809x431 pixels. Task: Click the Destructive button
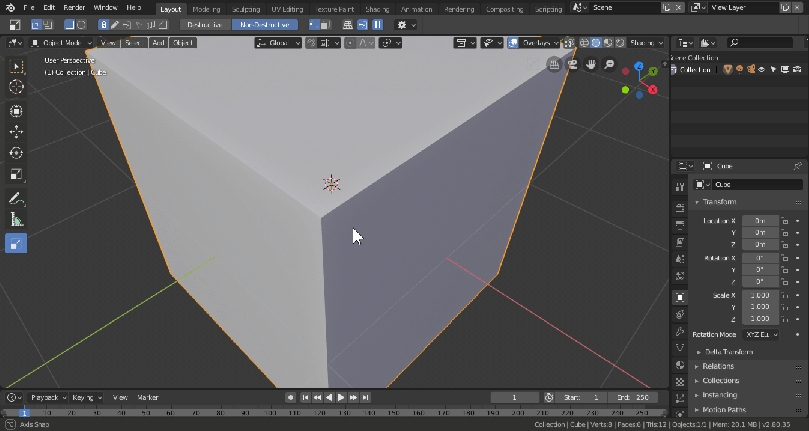[x=206, y=24]
